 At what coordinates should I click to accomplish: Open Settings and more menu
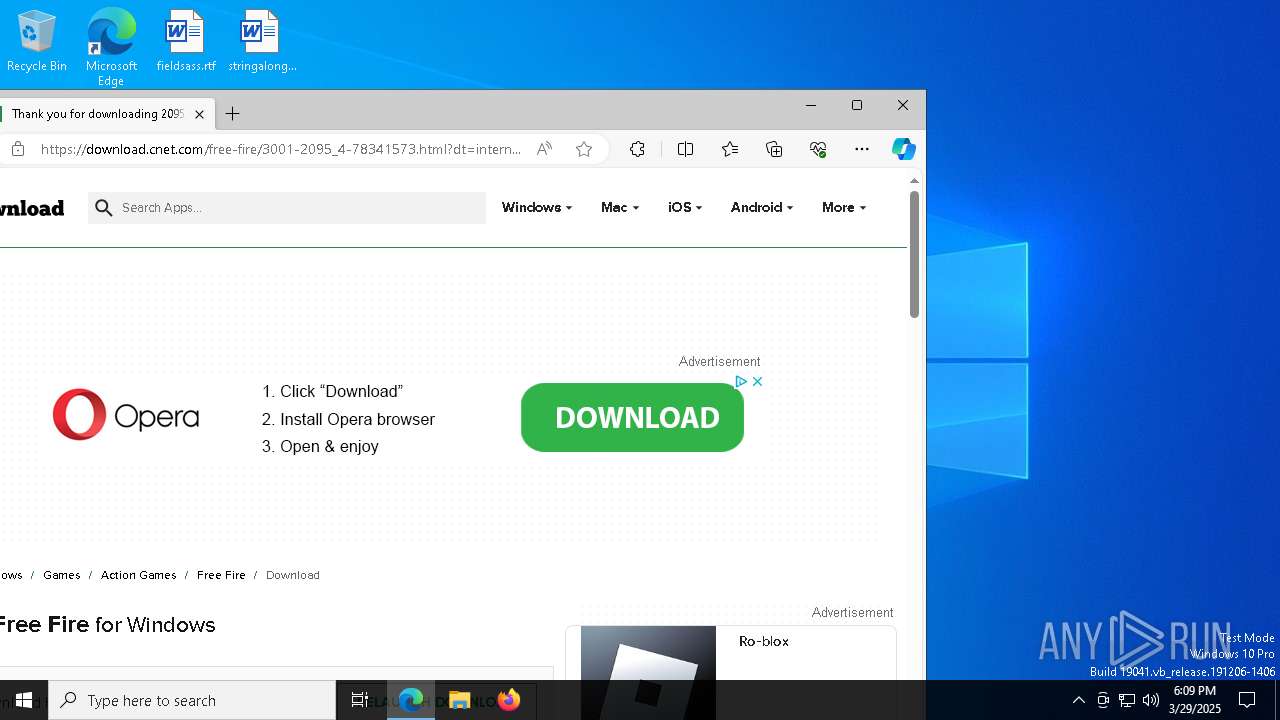[862, 149]
